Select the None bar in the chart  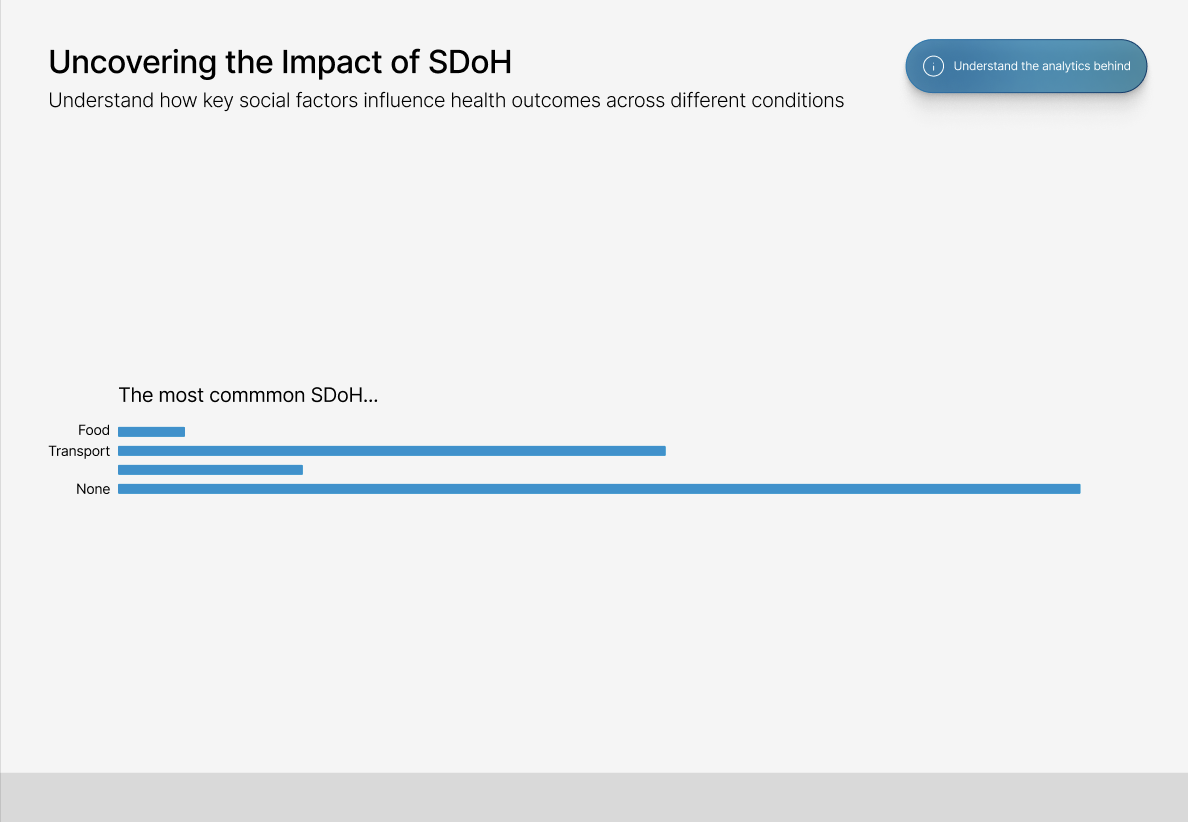pos(599,489)
